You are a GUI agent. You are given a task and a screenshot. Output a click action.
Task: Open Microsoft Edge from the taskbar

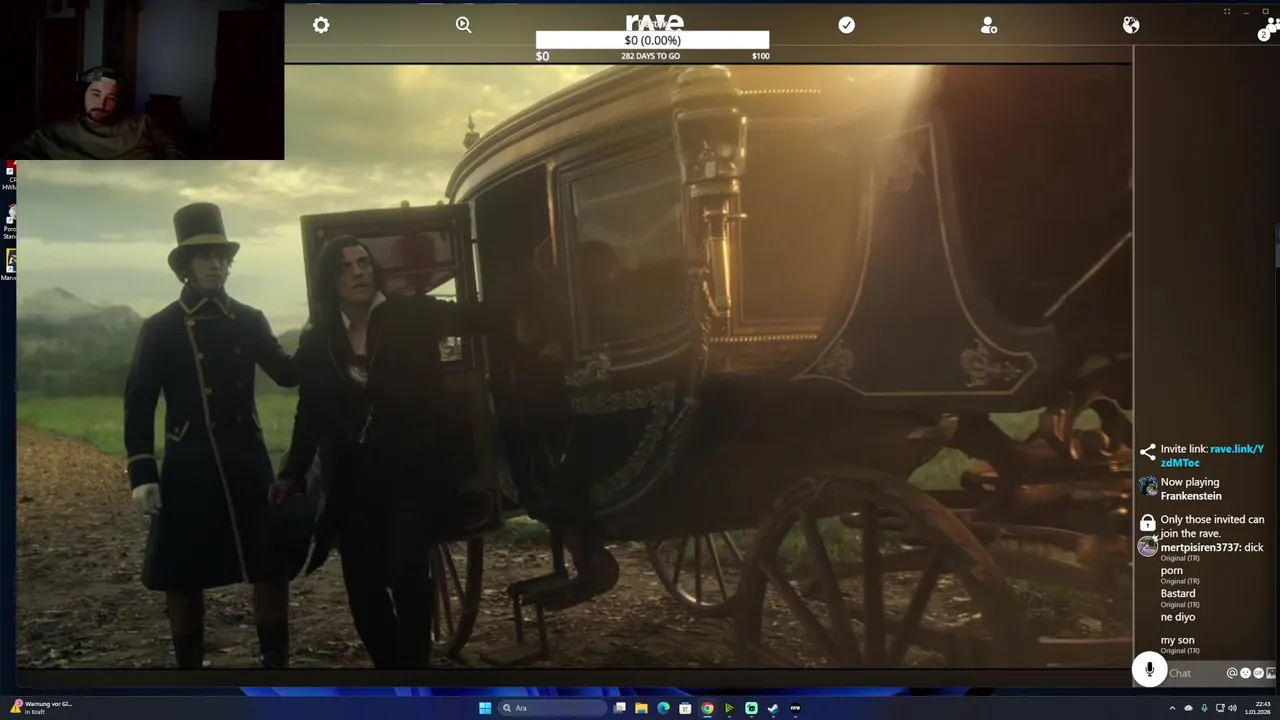tap(663, 708)
